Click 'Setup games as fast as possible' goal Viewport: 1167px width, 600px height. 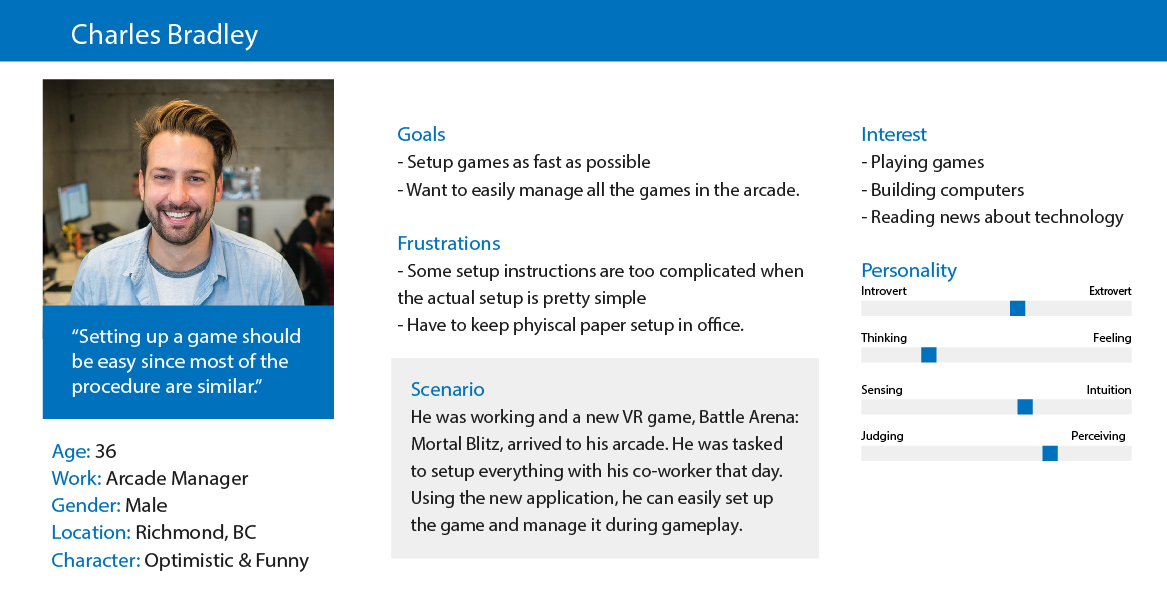pyautogui.click(x=524, y=162)
